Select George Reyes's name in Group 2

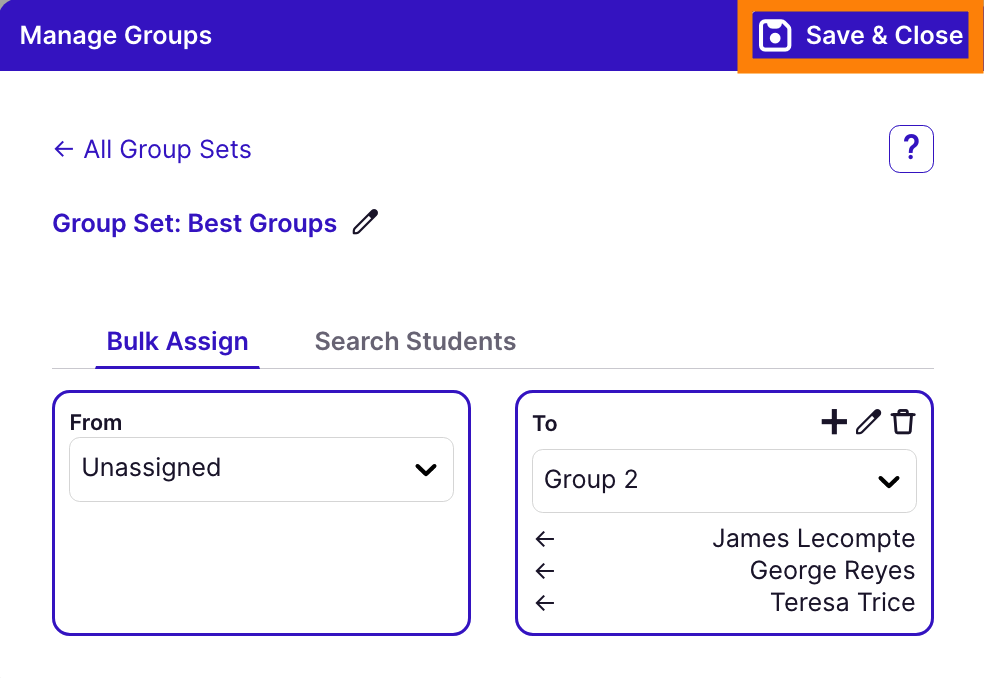point(832,571)
